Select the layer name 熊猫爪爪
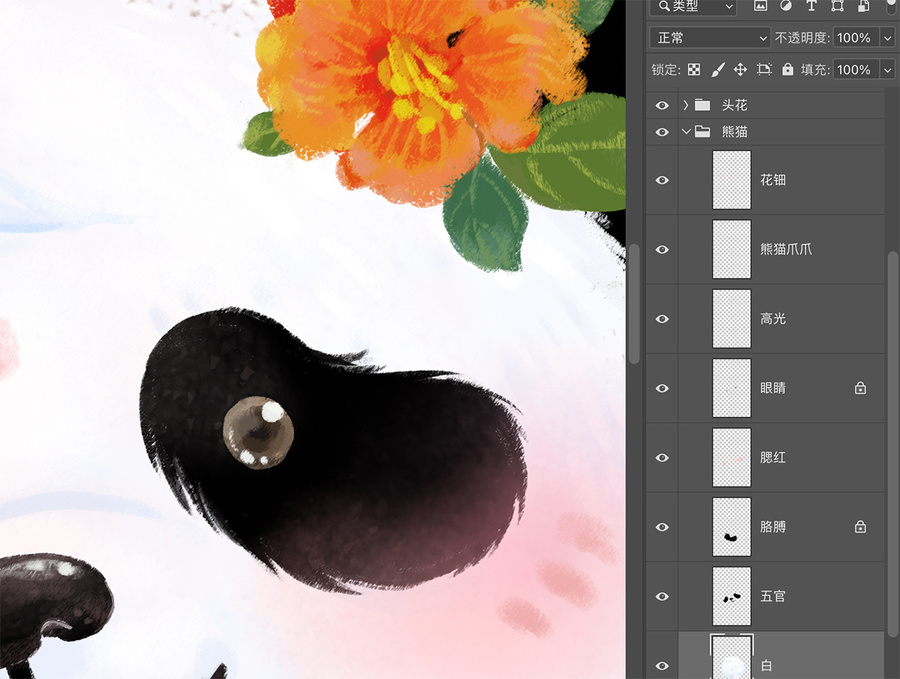 pyautogui.click(x=786, y=250)
